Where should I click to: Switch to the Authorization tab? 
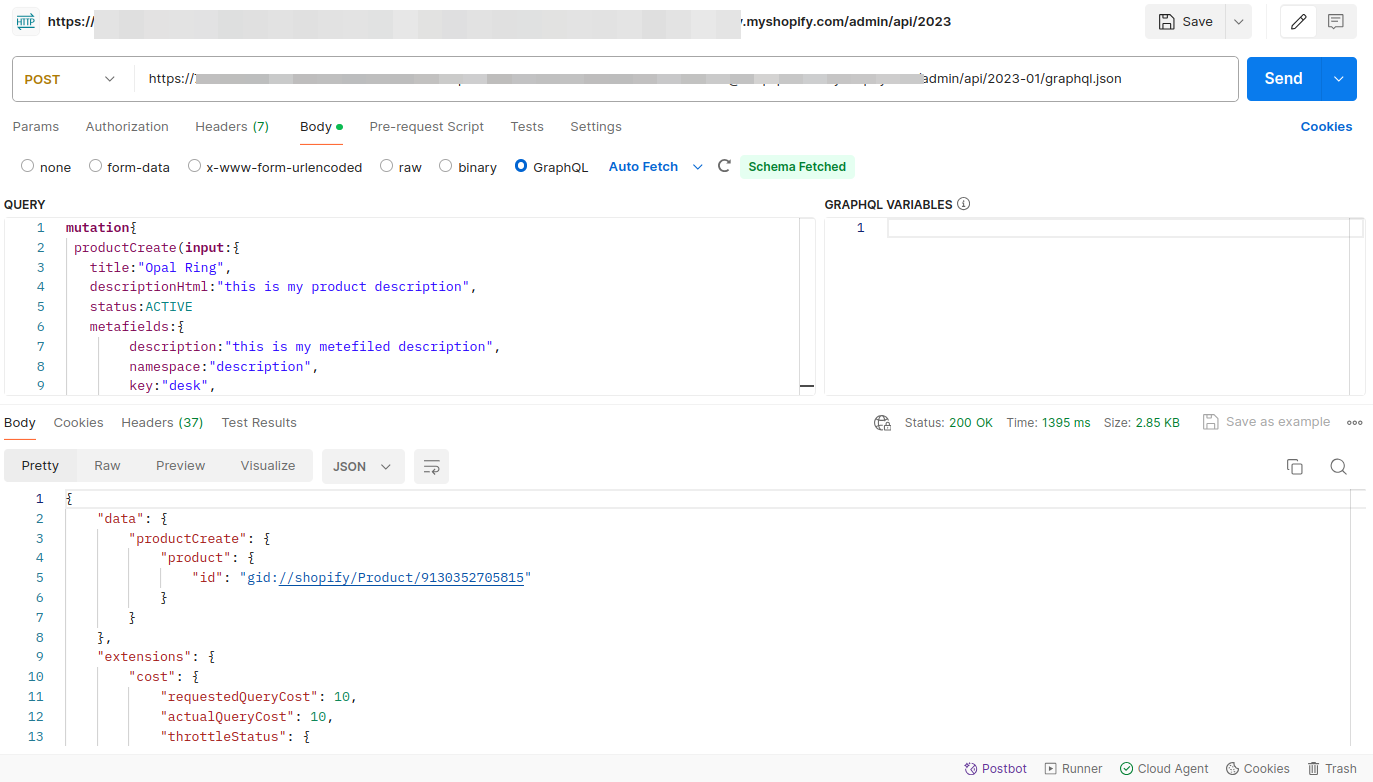127,127
